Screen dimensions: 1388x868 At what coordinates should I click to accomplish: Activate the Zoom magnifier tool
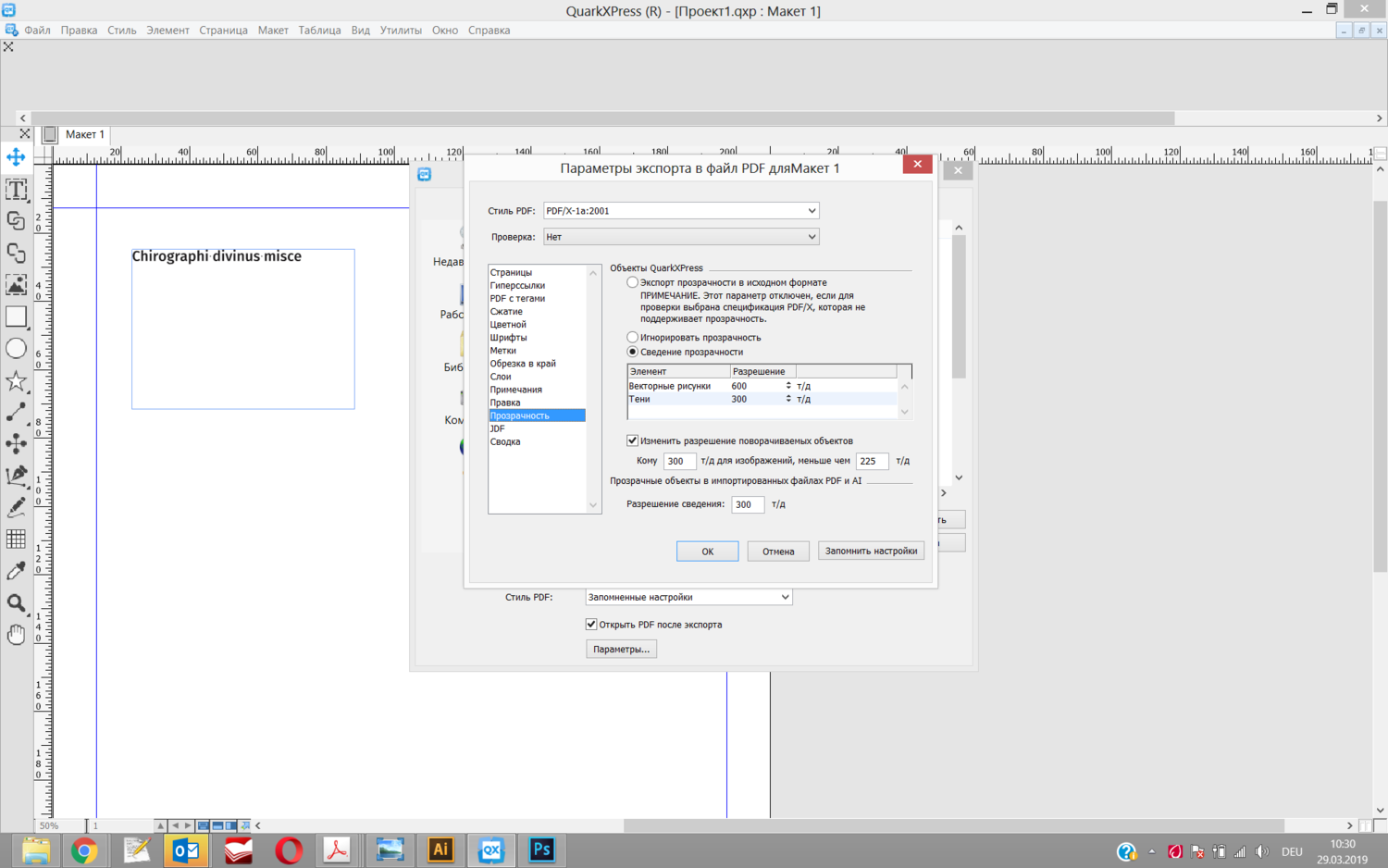coord(16,603)
